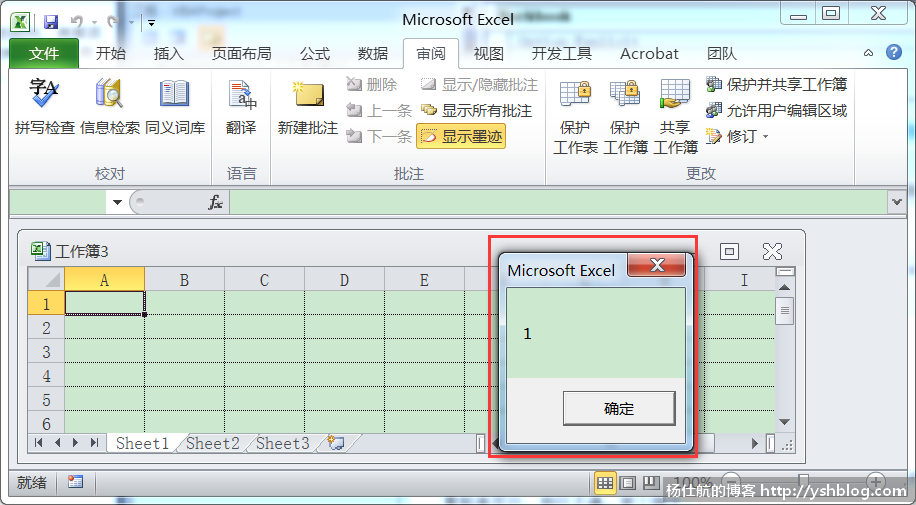Switch to Page Break Preview in status bar
Viewport: 916px width, 505px height.
coord(651,483)
